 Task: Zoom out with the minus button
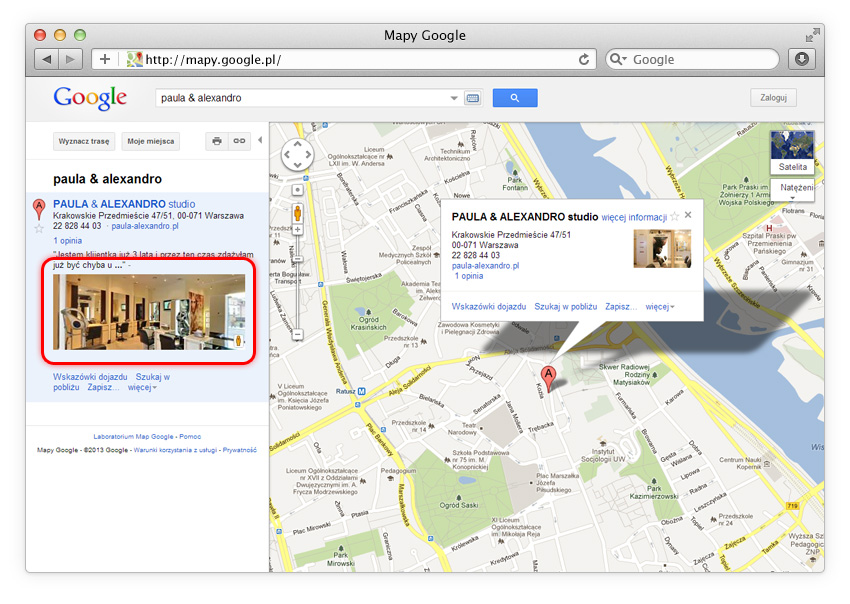click(298, 335)
